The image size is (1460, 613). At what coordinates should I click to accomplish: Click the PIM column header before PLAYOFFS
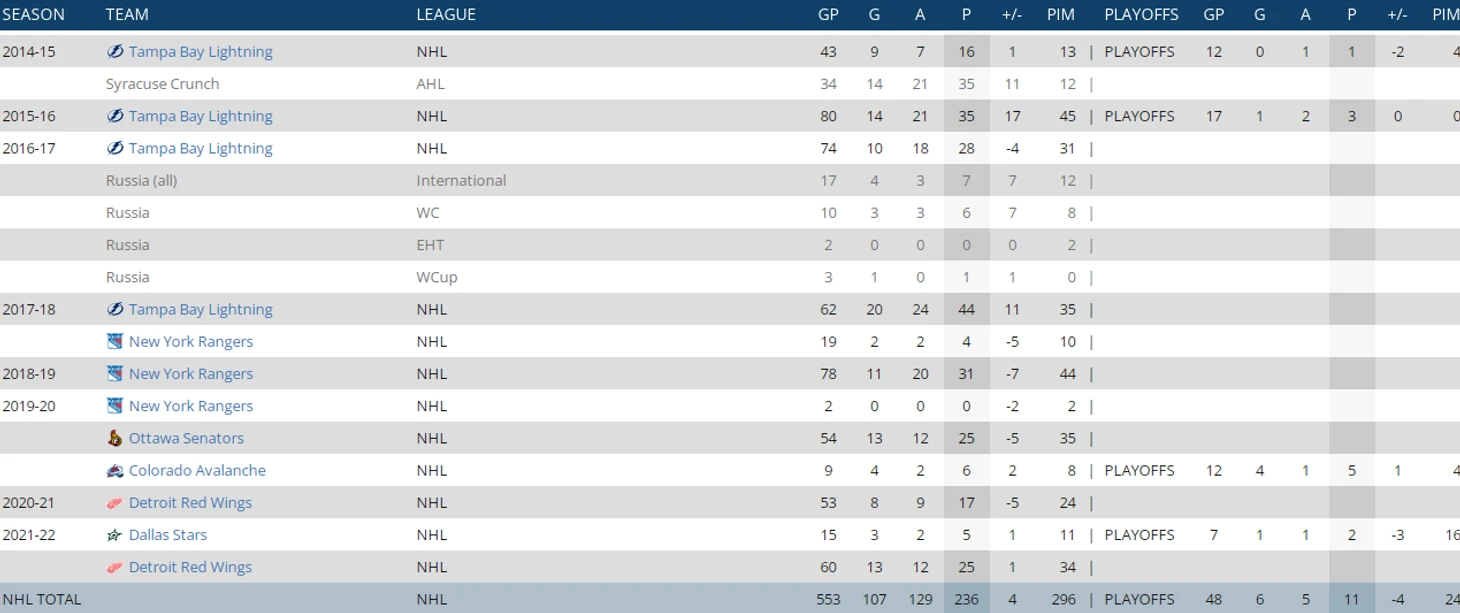(1061, 14)
